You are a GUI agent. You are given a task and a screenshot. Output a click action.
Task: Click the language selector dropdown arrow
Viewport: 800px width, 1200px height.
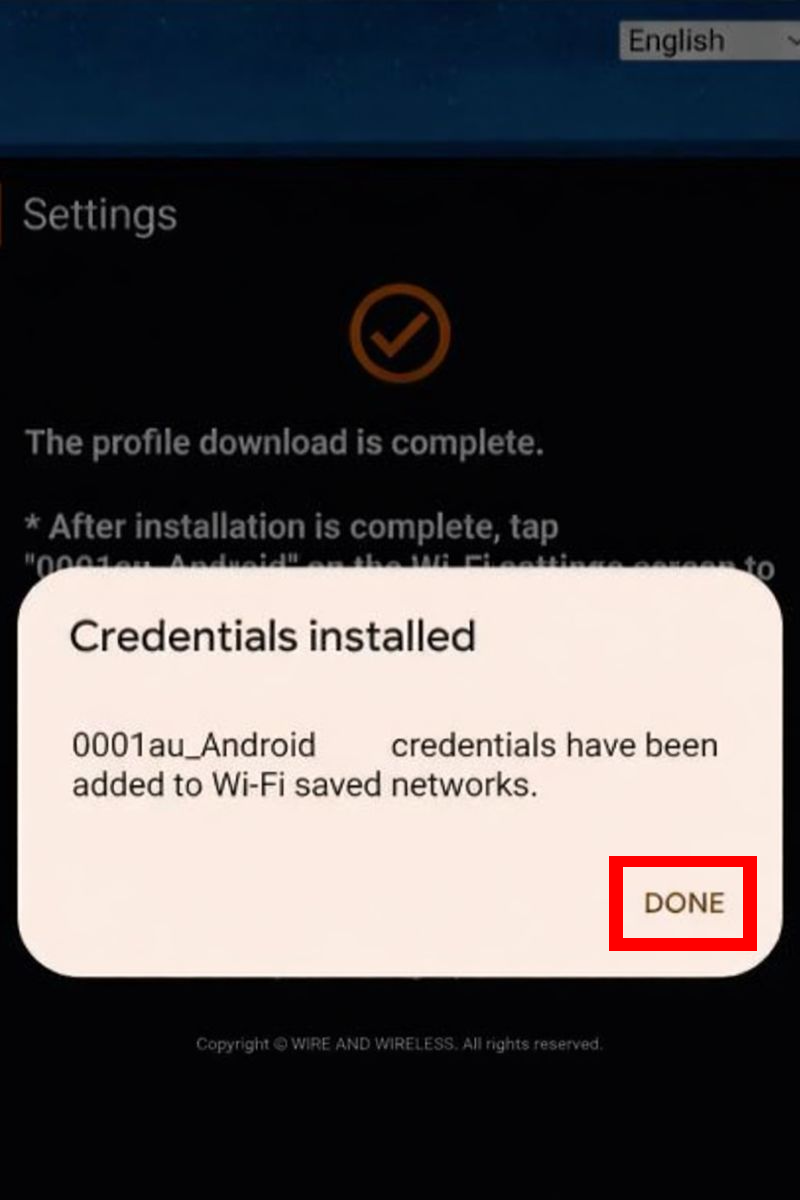tap(790, 41)
